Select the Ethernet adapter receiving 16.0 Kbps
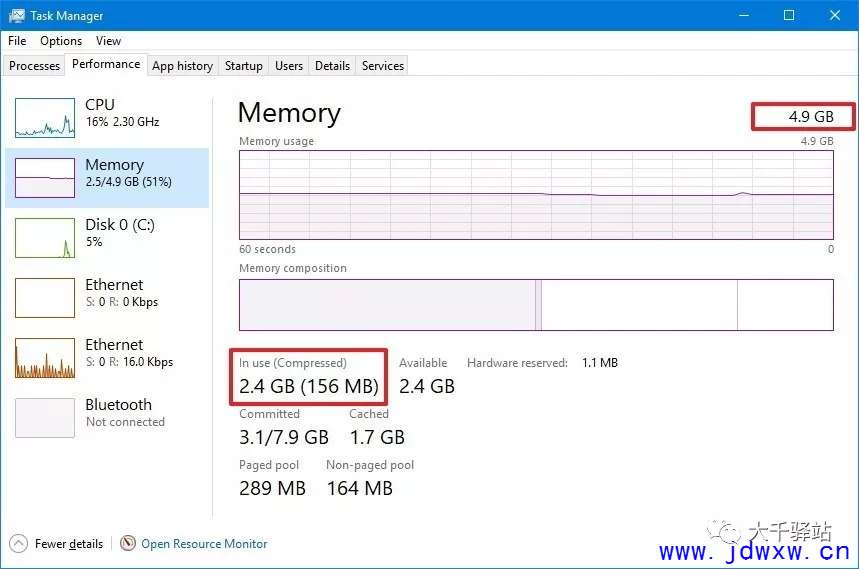This screenshot has width=859, height=569. pyautogui.click(x=107, y=358)
